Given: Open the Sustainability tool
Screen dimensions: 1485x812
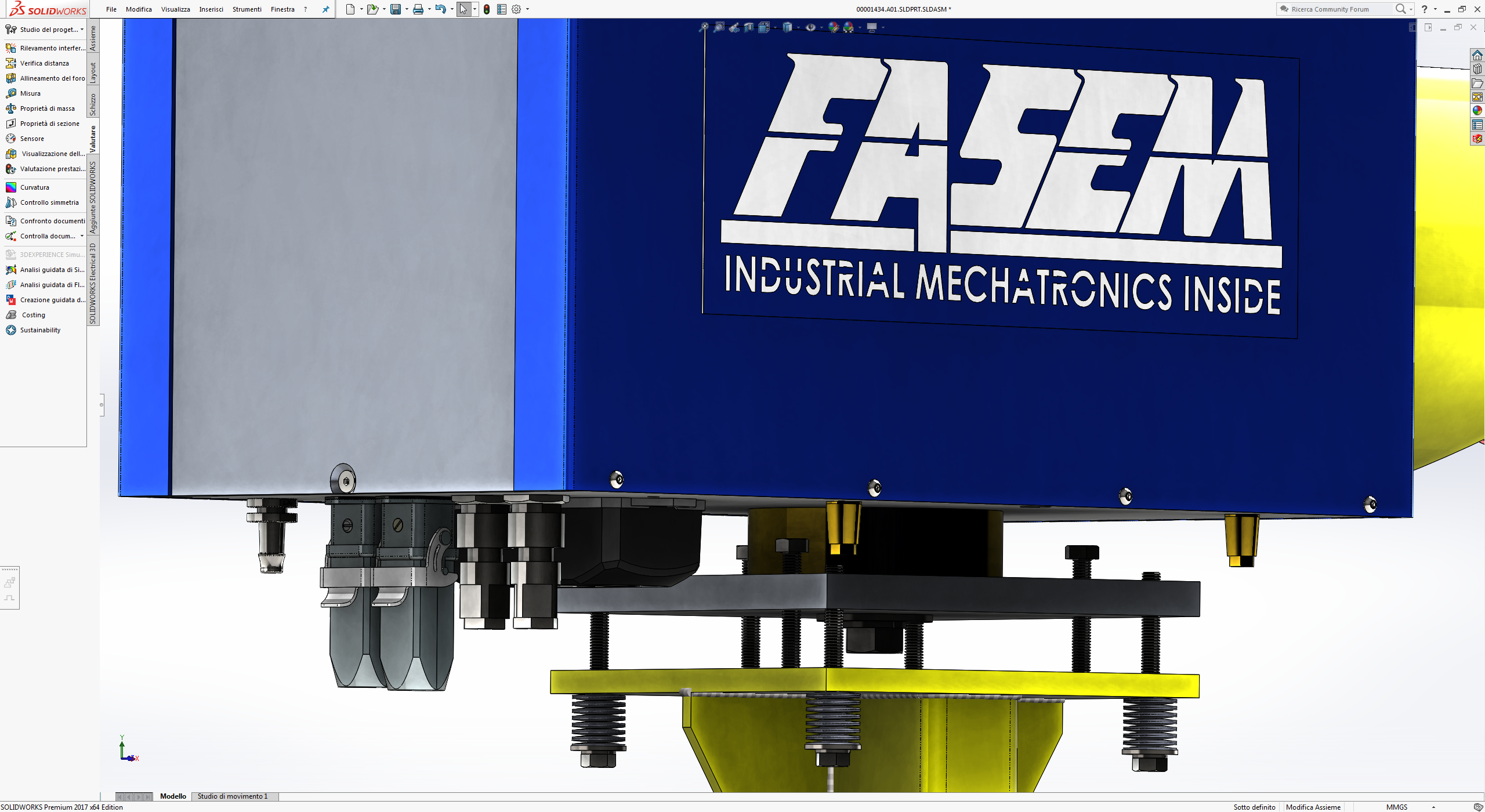Looking at the screenshot, I should pos(33,330).
